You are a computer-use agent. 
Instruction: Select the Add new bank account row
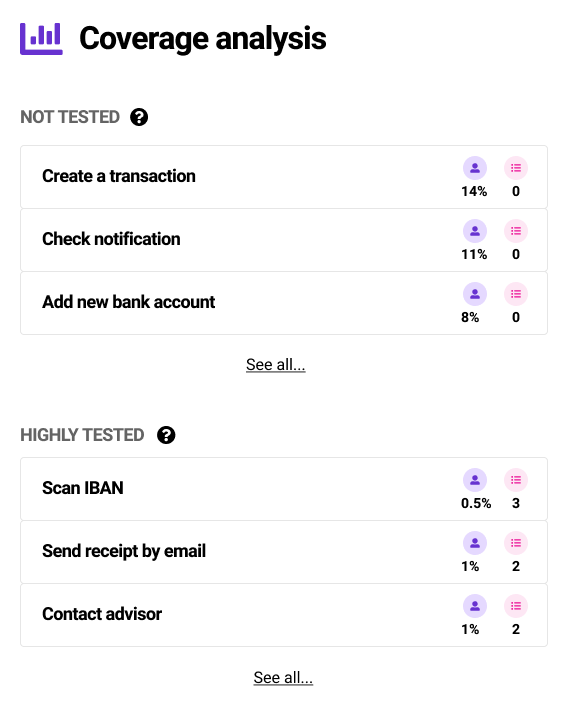(x=284, y=303)
